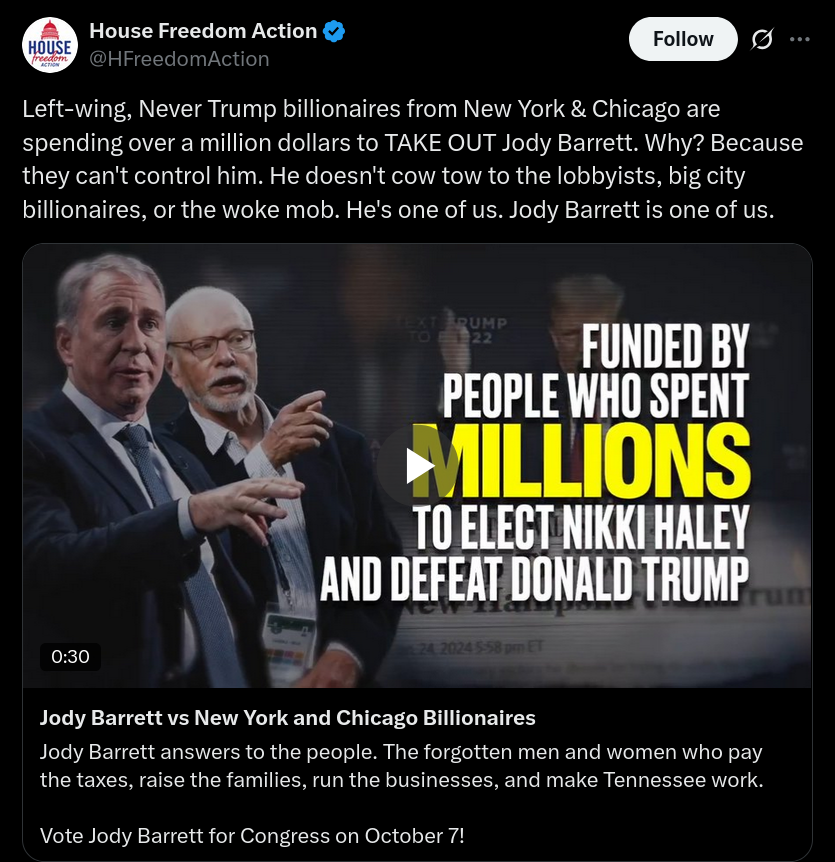Expand the three-dot more options menu
The width and height of the screenshot is (835, 862).
800,39
